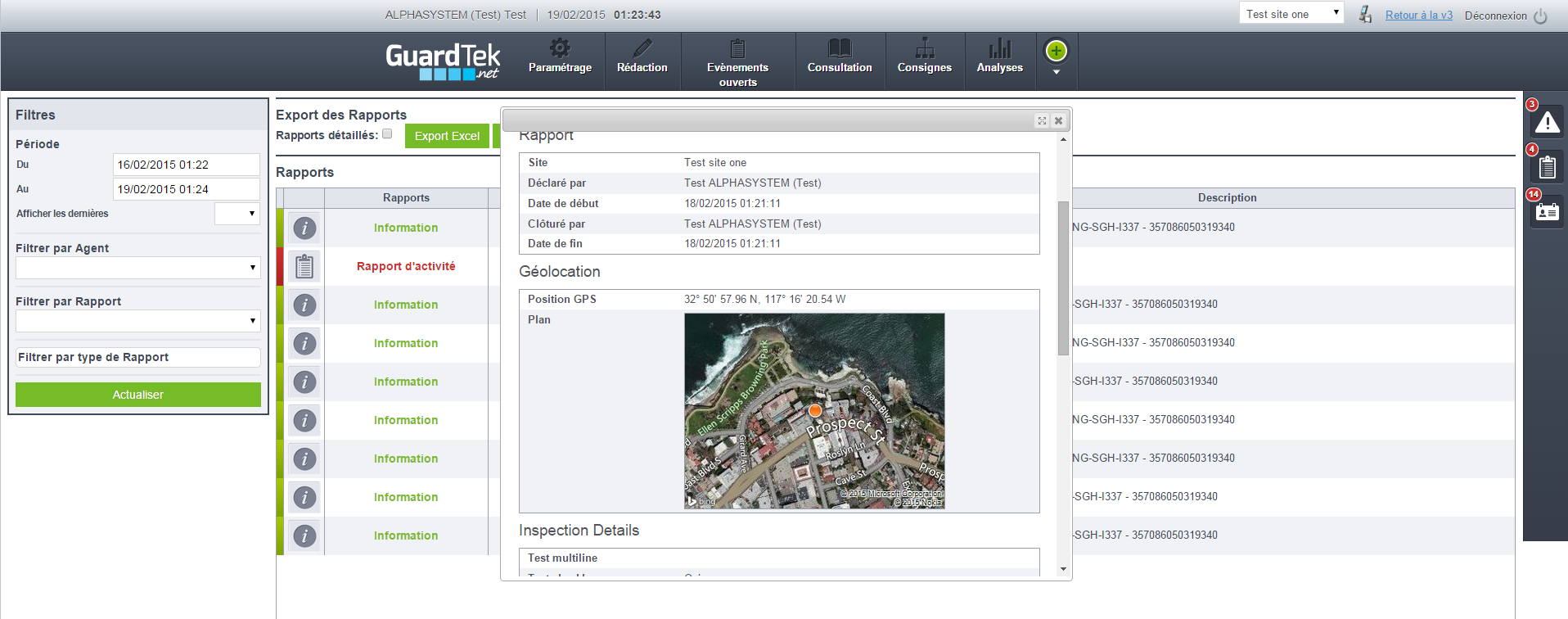Open the Rédaction pencil menu
Image resolution: width=1568 pixels, height=619 pixels.
[642, 56]
